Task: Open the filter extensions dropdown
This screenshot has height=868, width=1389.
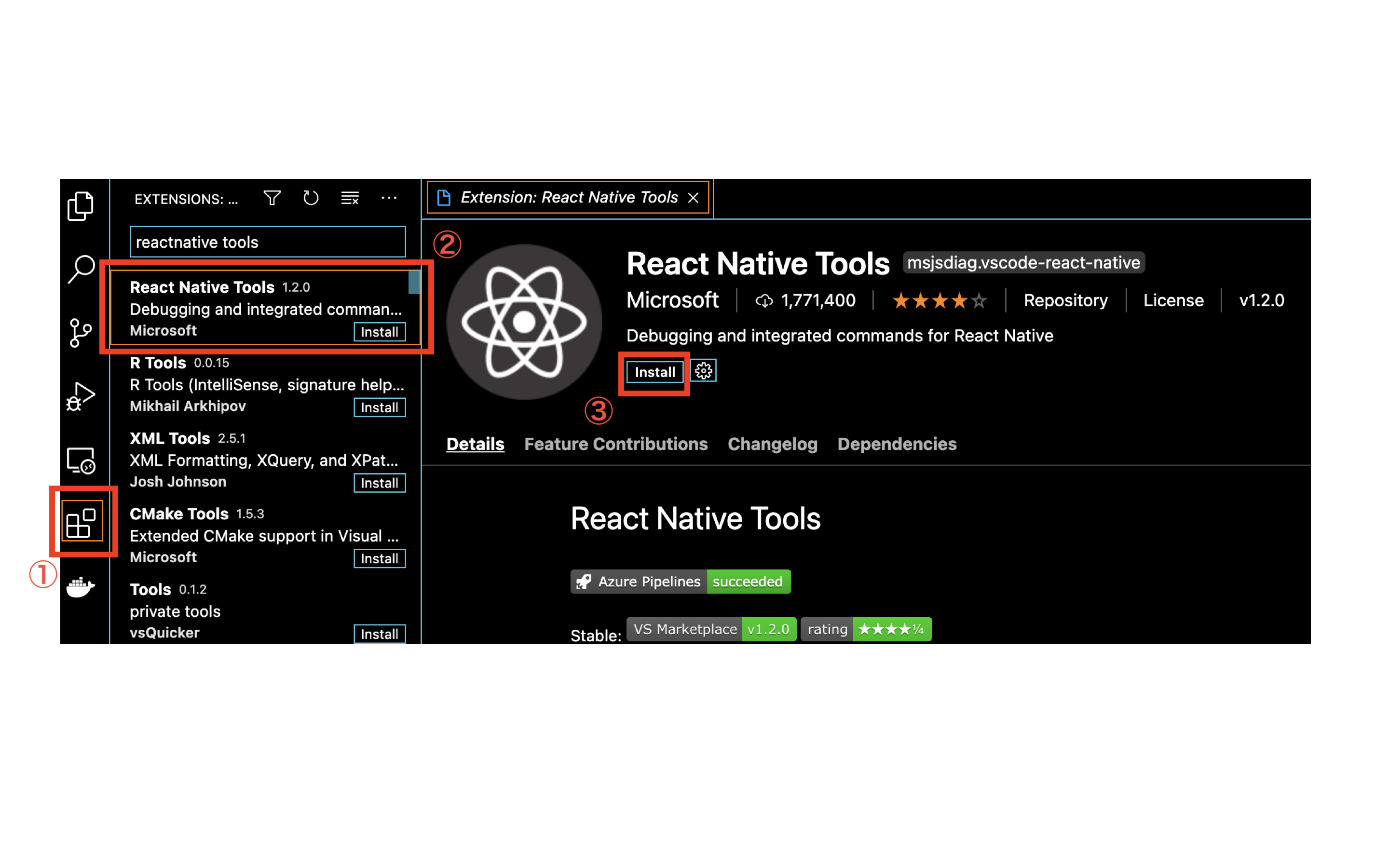Action: (272, 198)
